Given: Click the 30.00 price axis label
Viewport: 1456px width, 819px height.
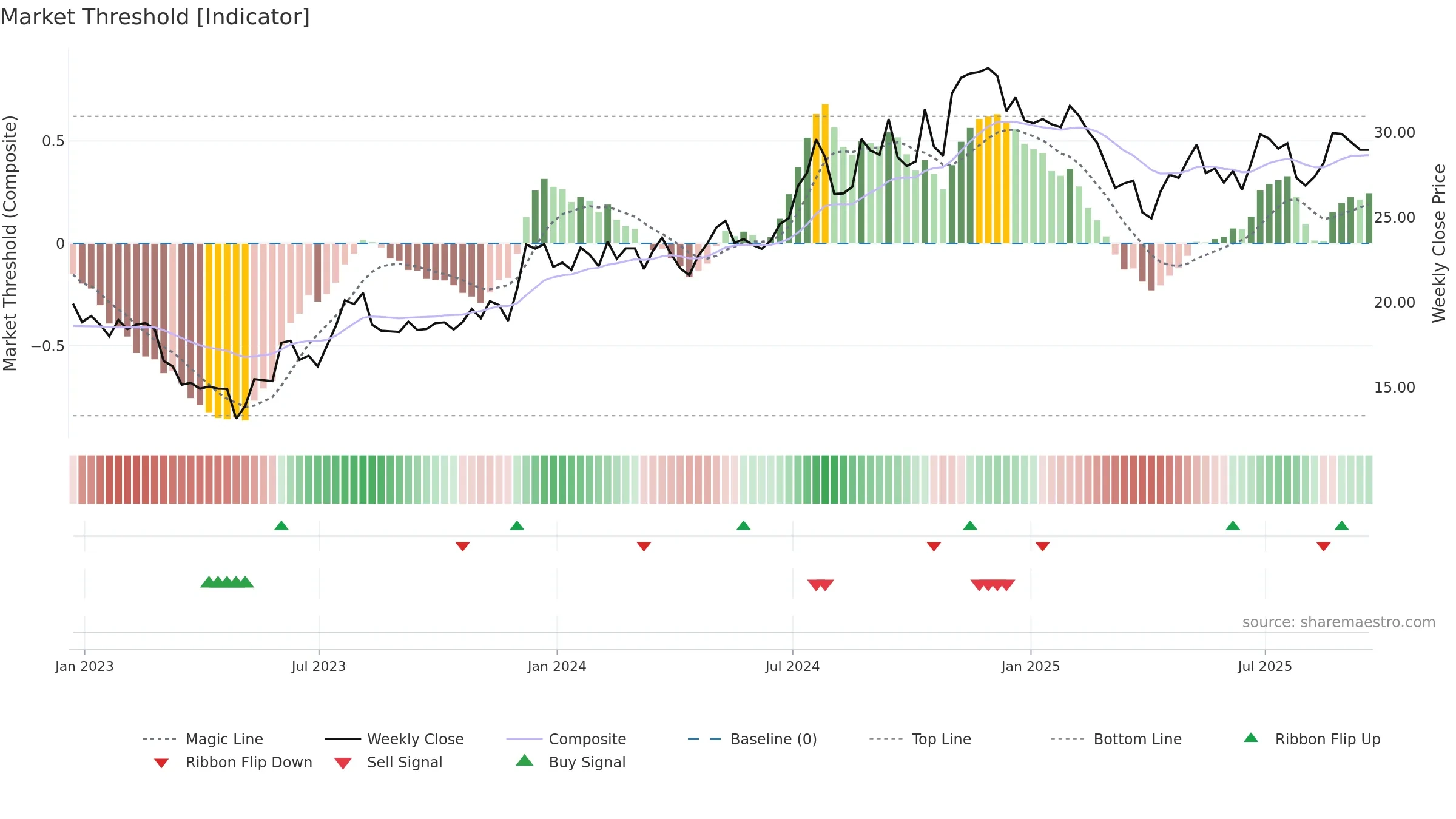Looking at the screenshot, I should coord(1395,133).
